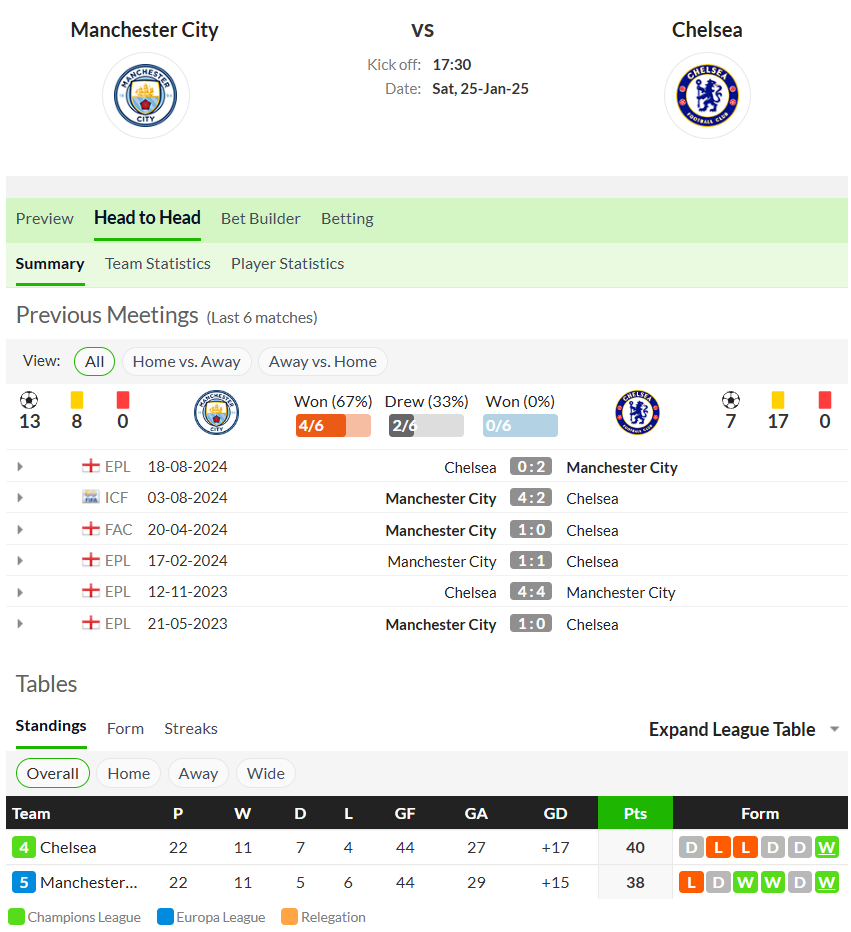The image size is (851, 932).
Task: Open the Team Statistics sub-tab
Action: pyautogui.click(x=157, y=264)
